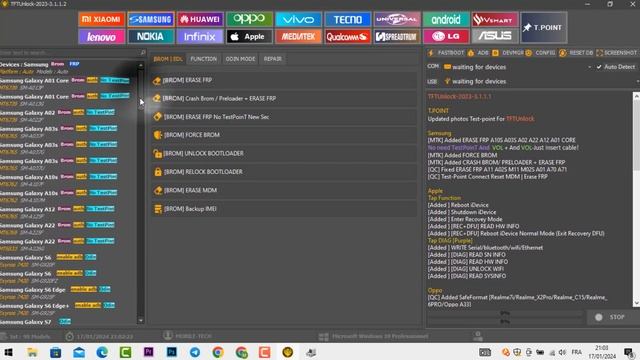Select Samsung Galaxy A02 in list

tap(68, 116)
